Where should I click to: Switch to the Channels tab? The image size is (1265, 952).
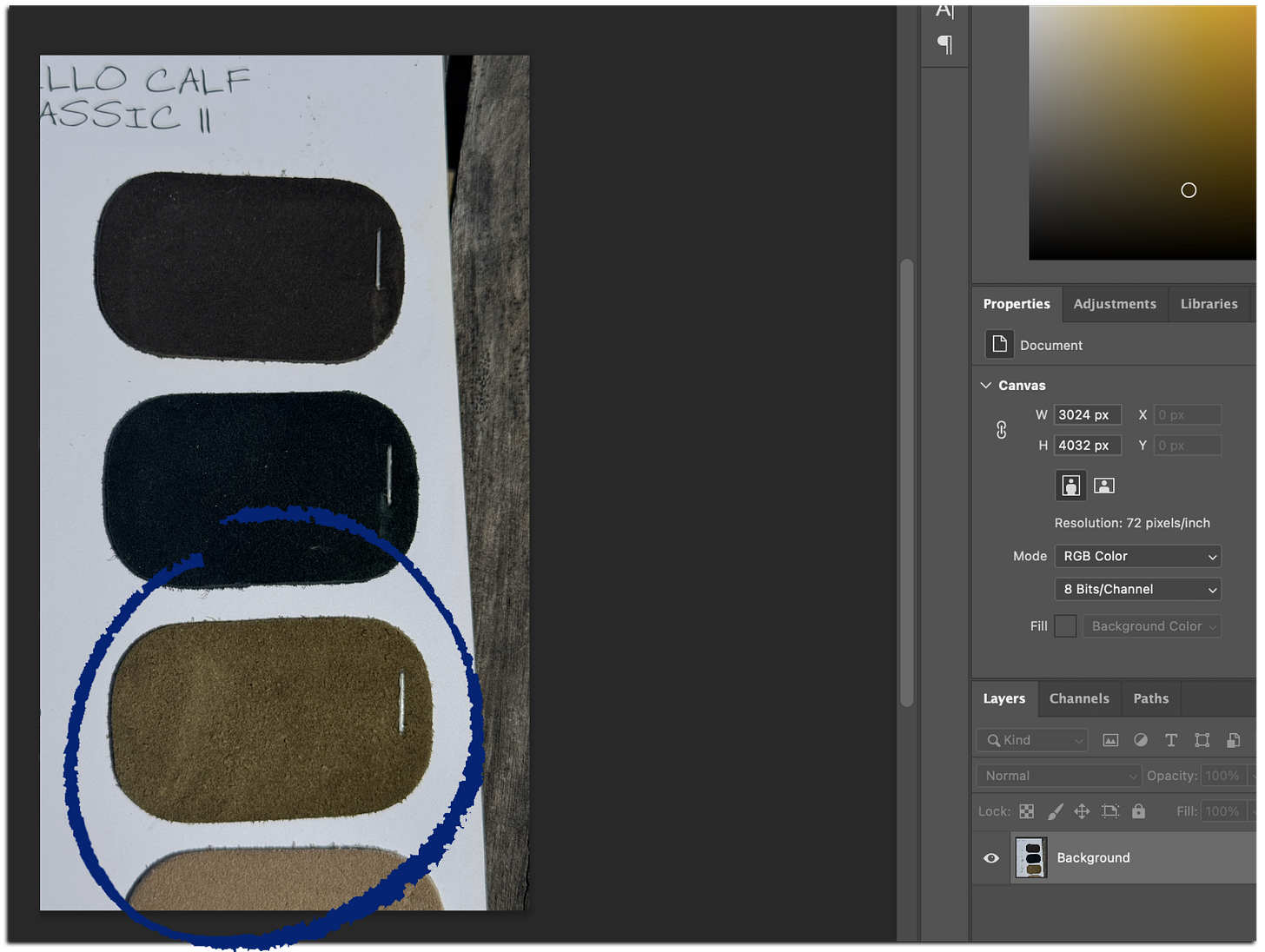[x=1079, y=698]
